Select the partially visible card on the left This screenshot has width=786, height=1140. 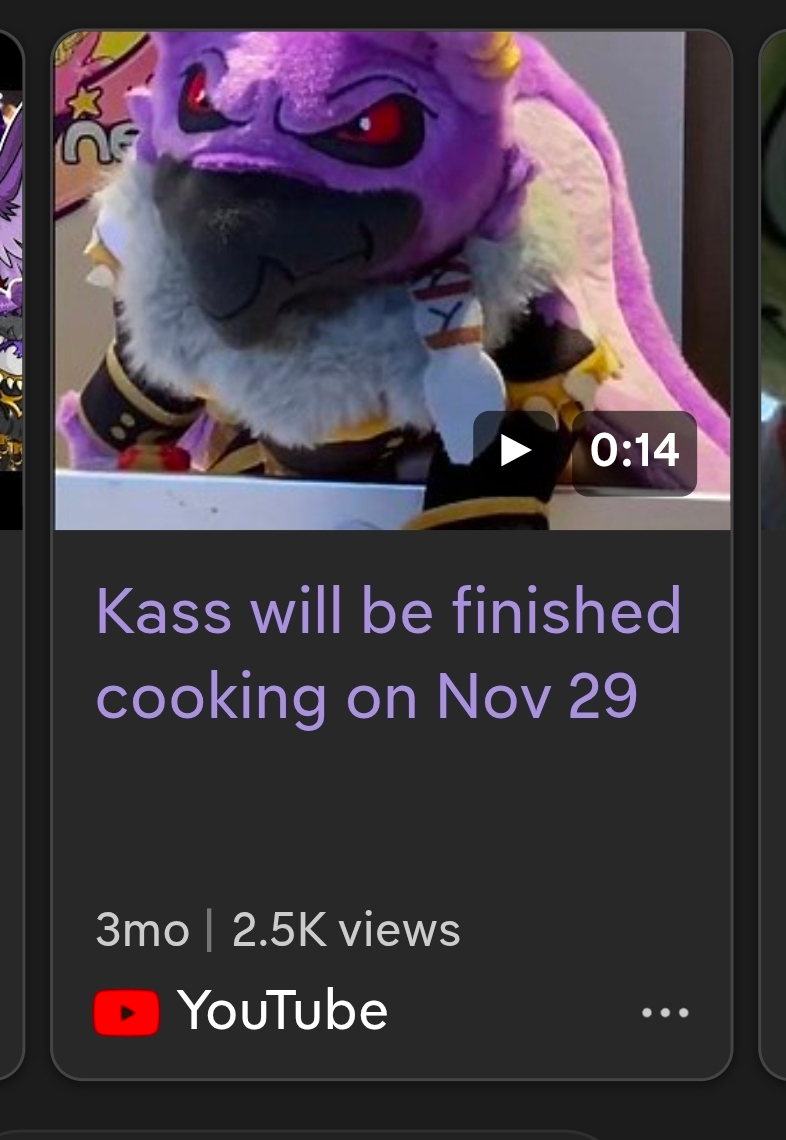pyautogui.click(x=12, y=553)
